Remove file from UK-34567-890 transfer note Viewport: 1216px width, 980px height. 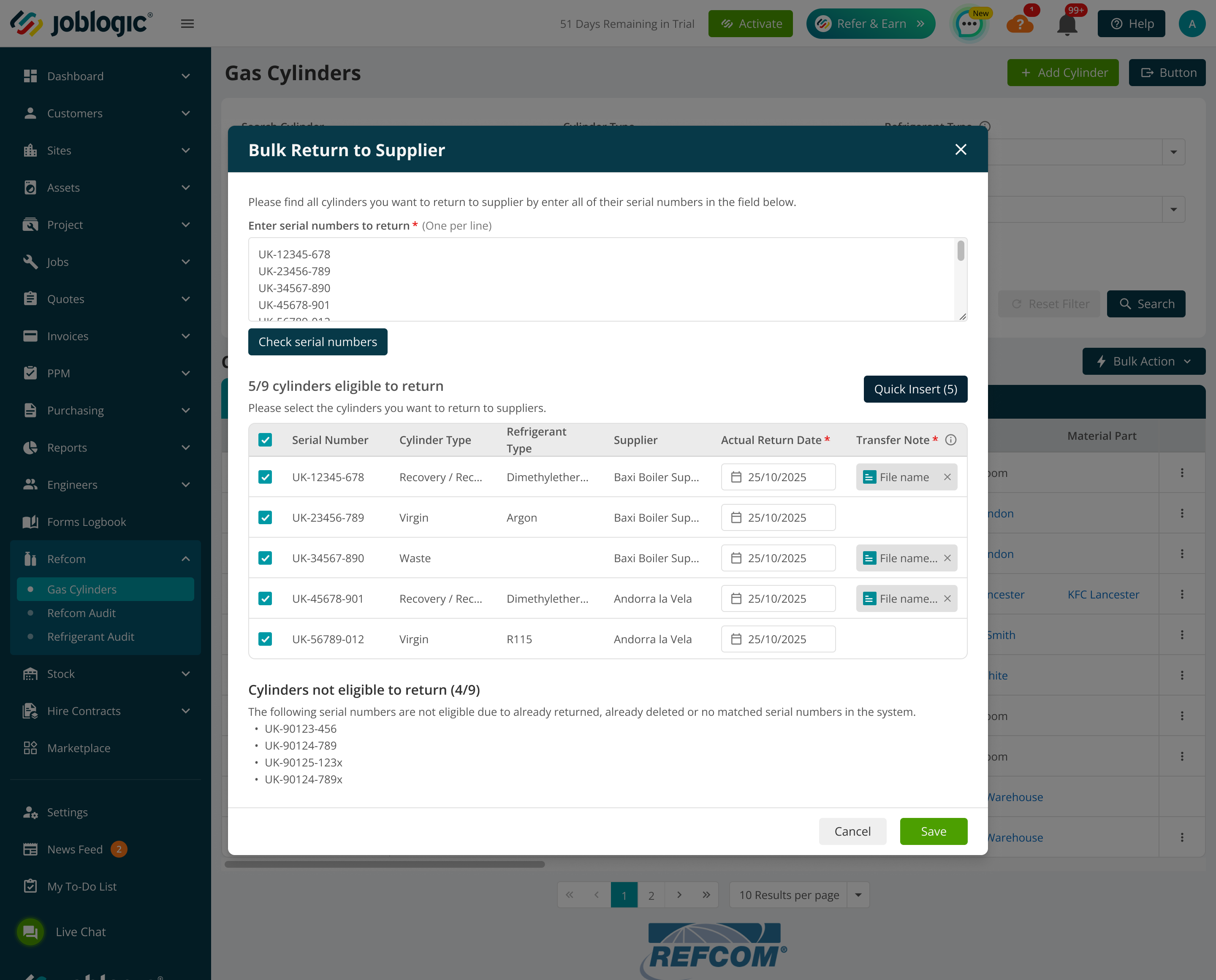tap(947, 558)
